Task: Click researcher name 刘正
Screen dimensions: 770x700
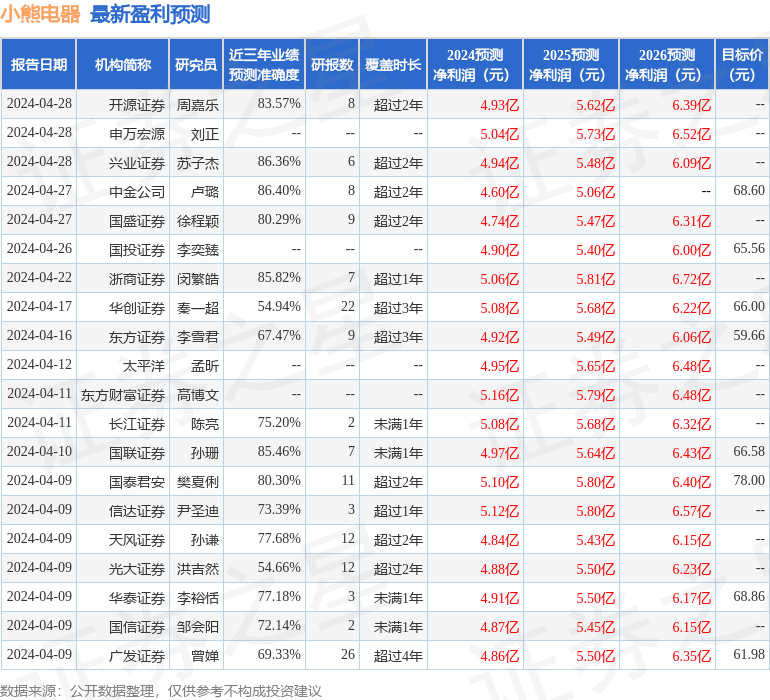Action: point(205,134)
